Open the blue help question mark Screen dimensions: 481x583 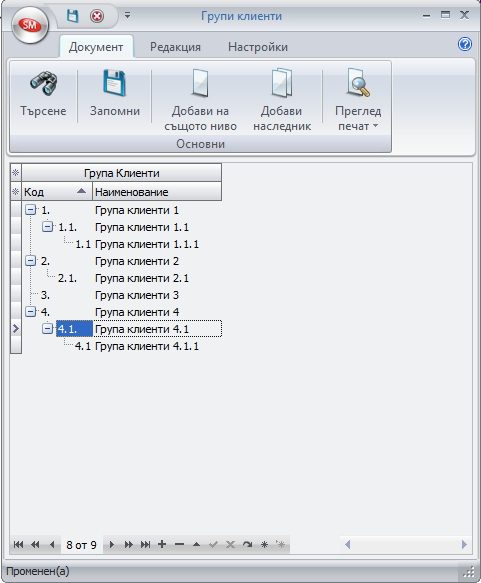click(465, 44)
